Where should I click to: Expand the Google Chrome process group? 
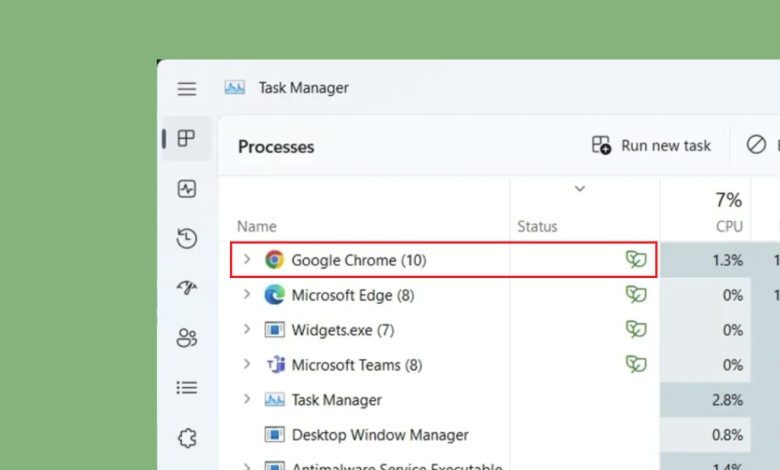click(247, 260)
